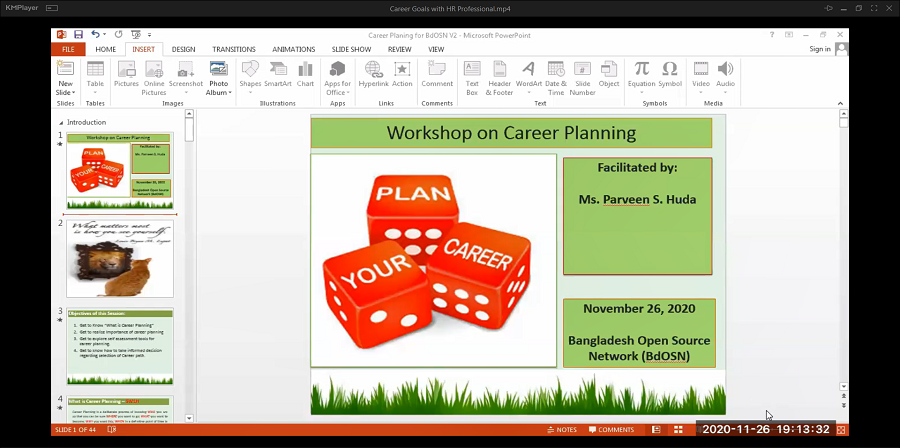This screenshot has height=448, width=900.
Task: Start slideshow from beginning in Quick Access Toolbar
Action: [136, 34]
